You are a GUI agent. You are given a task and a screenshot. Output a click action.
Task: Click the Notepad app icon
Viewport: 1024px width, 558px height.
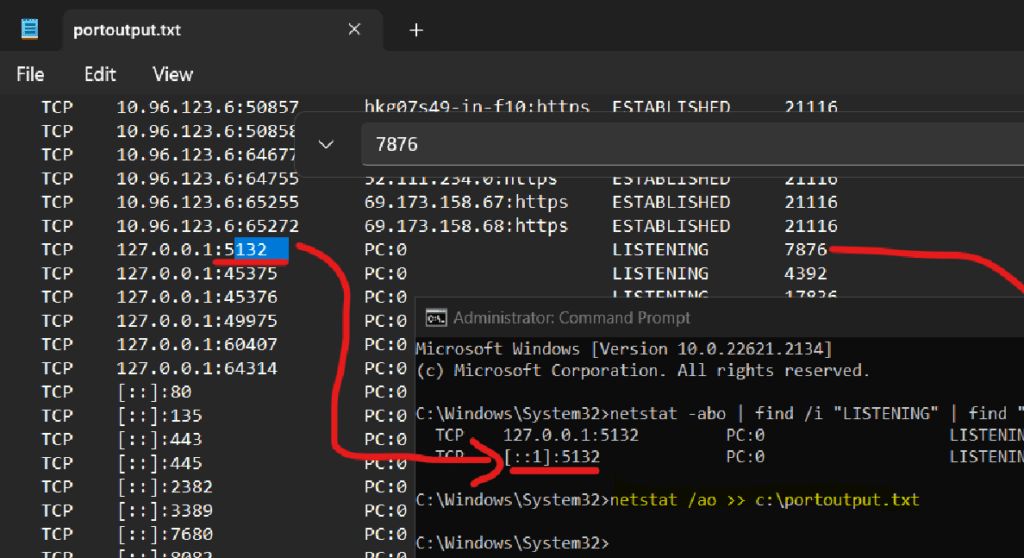29,29
